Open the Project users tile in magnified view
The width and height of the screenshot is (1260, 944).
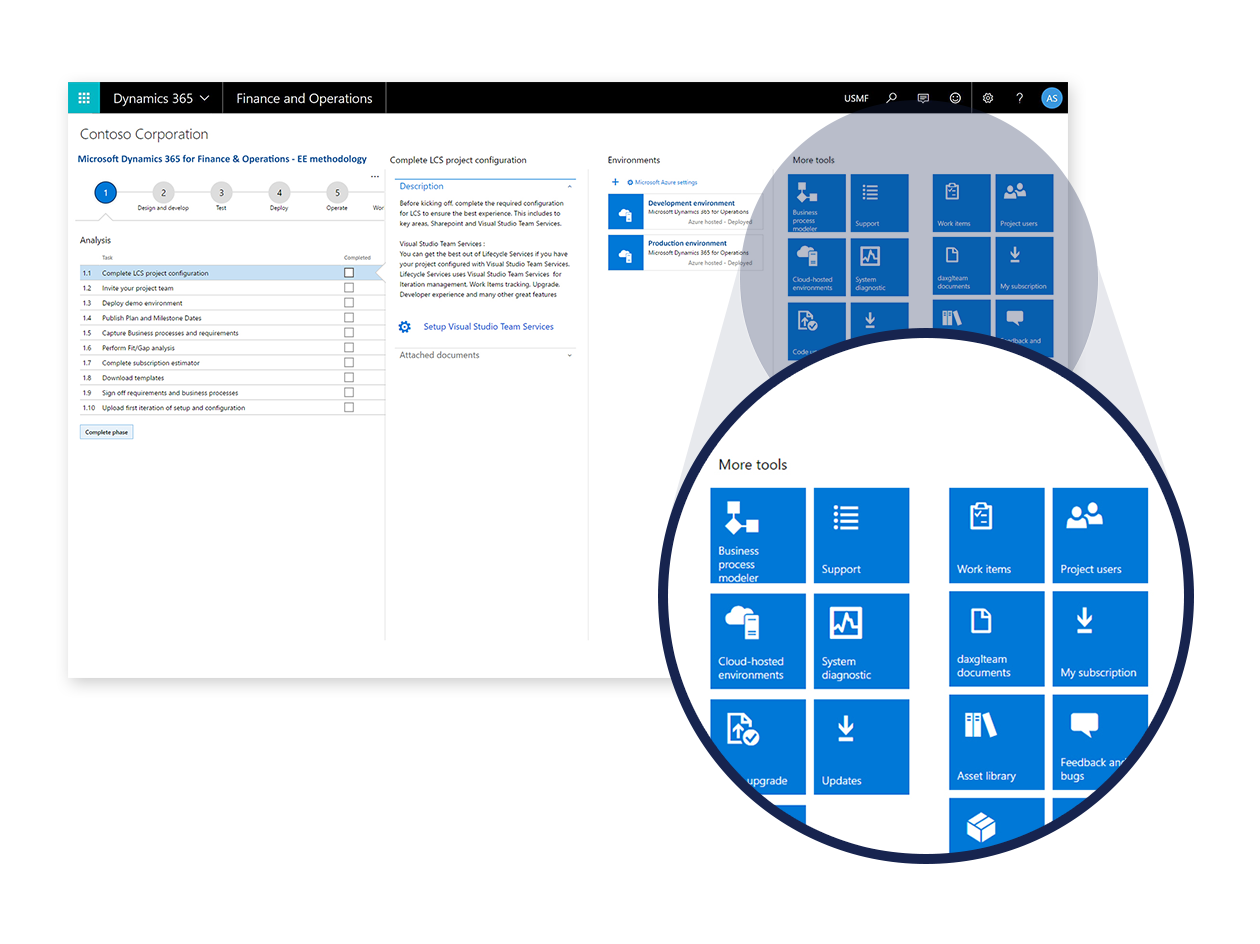pyautogui.click(x=1100, y=535)
